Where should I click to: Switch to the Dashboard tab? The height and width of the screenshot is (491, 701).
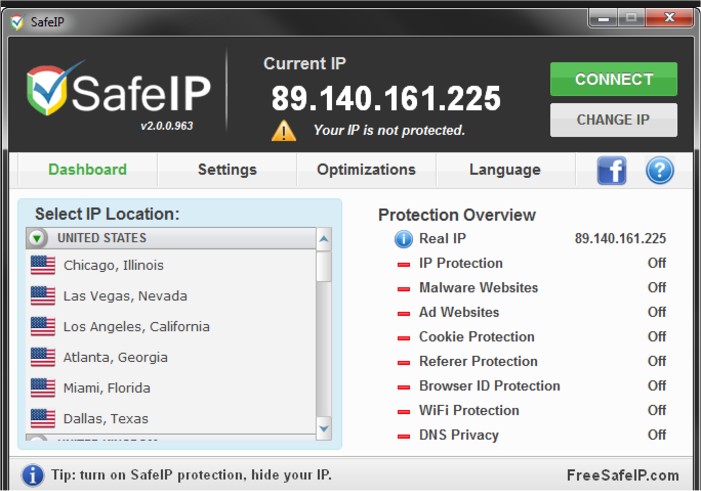point(88,169)
